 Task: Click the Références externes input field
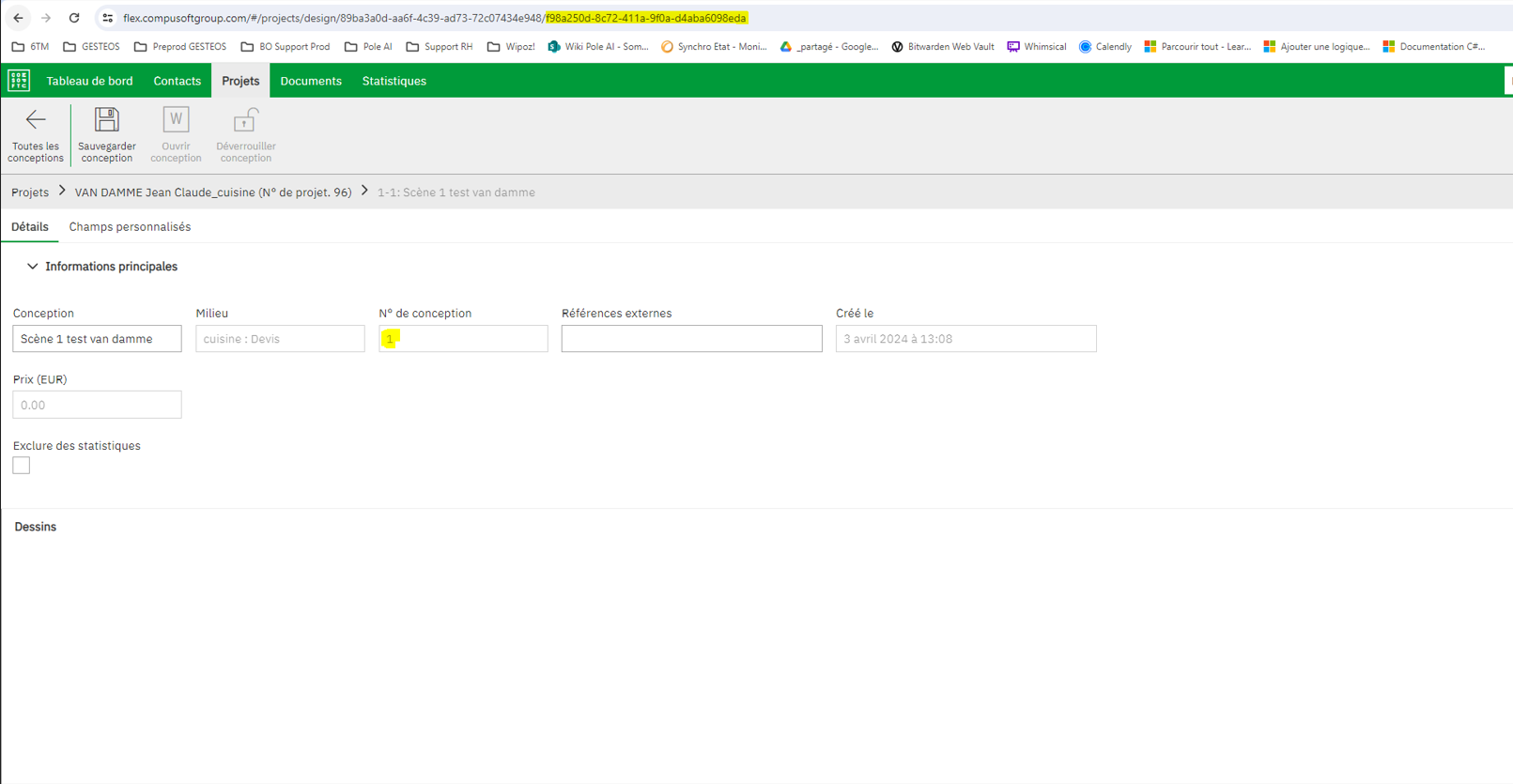(691, 339)
